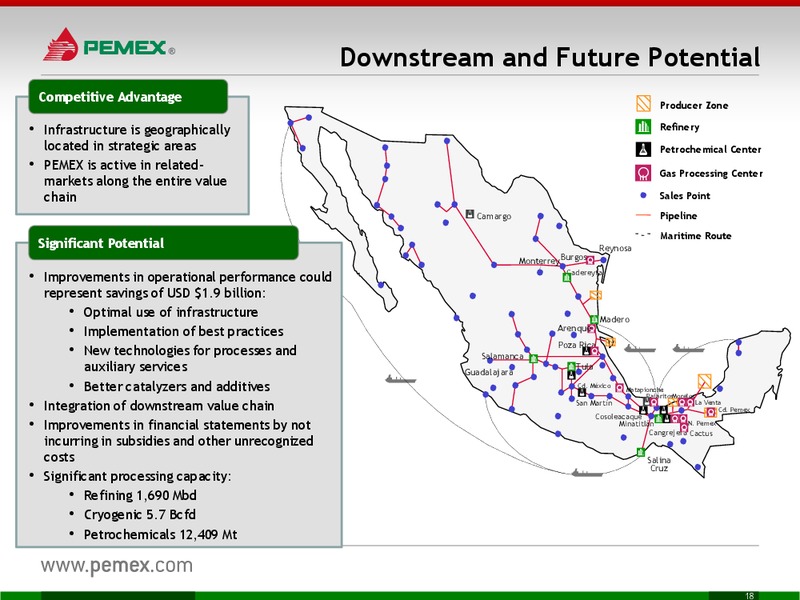Click the ship icon southwest of Salina Cruz
The image size is (800, 600).
(x=587, y=473)
